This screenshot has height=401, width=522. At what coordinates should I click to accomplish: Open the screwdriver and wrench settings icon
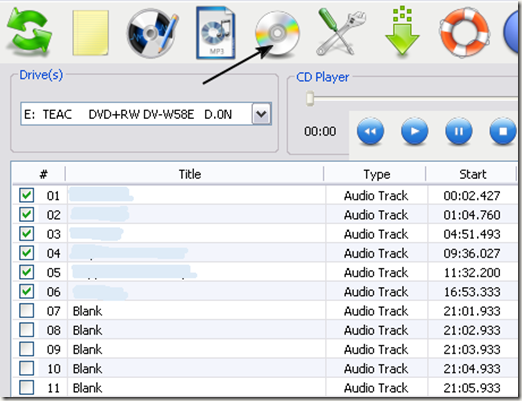pyautogui.click(x=340, y=32)
